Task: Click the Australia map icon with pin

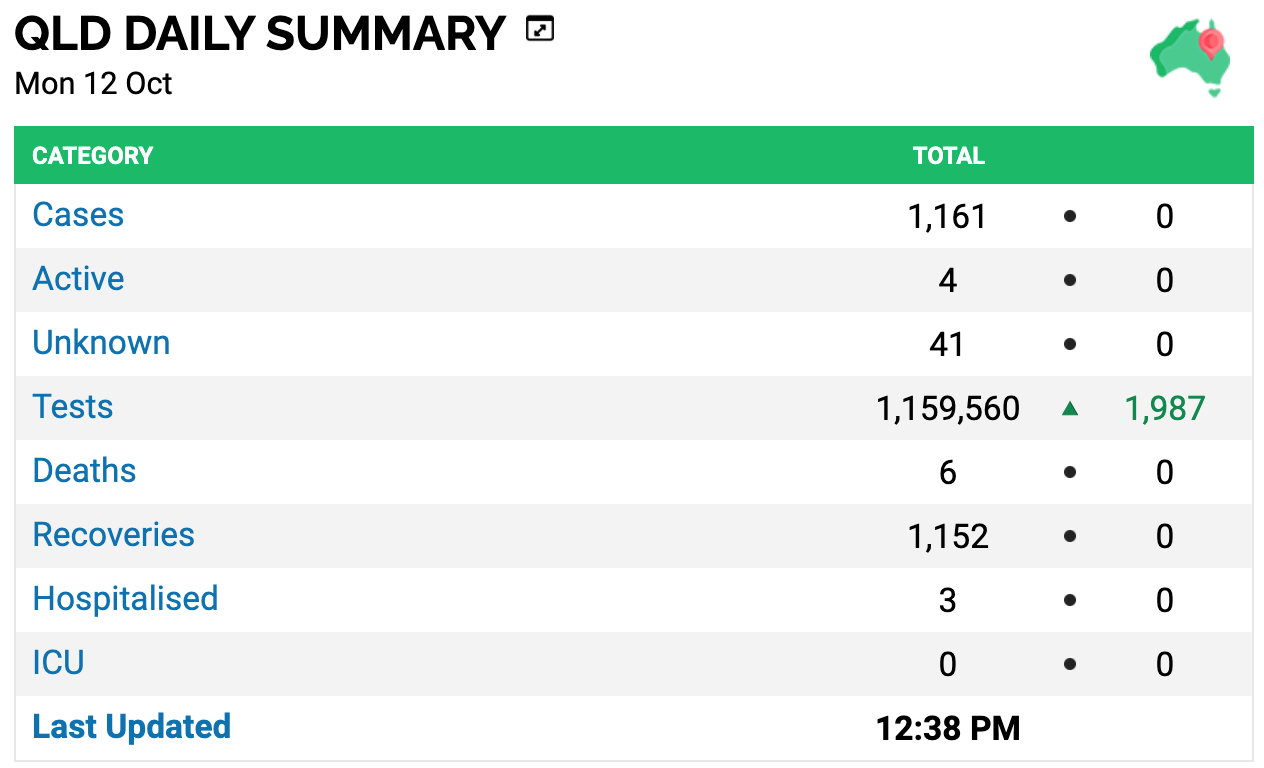Action: (1190, 57)
